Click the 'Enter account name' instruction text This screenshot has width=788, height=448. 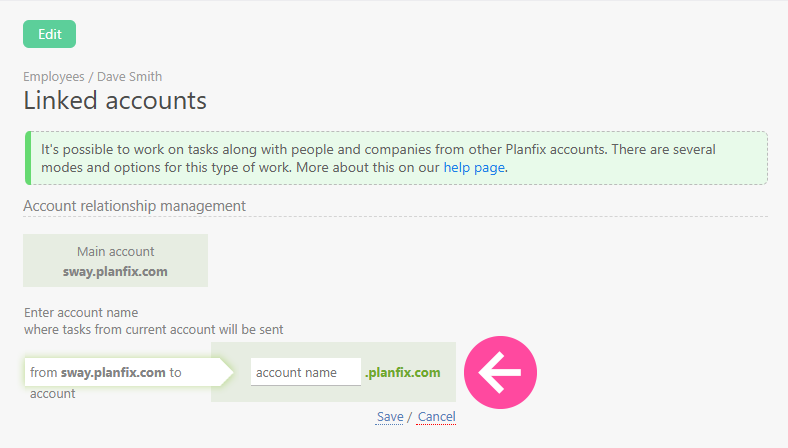(81, 312)
